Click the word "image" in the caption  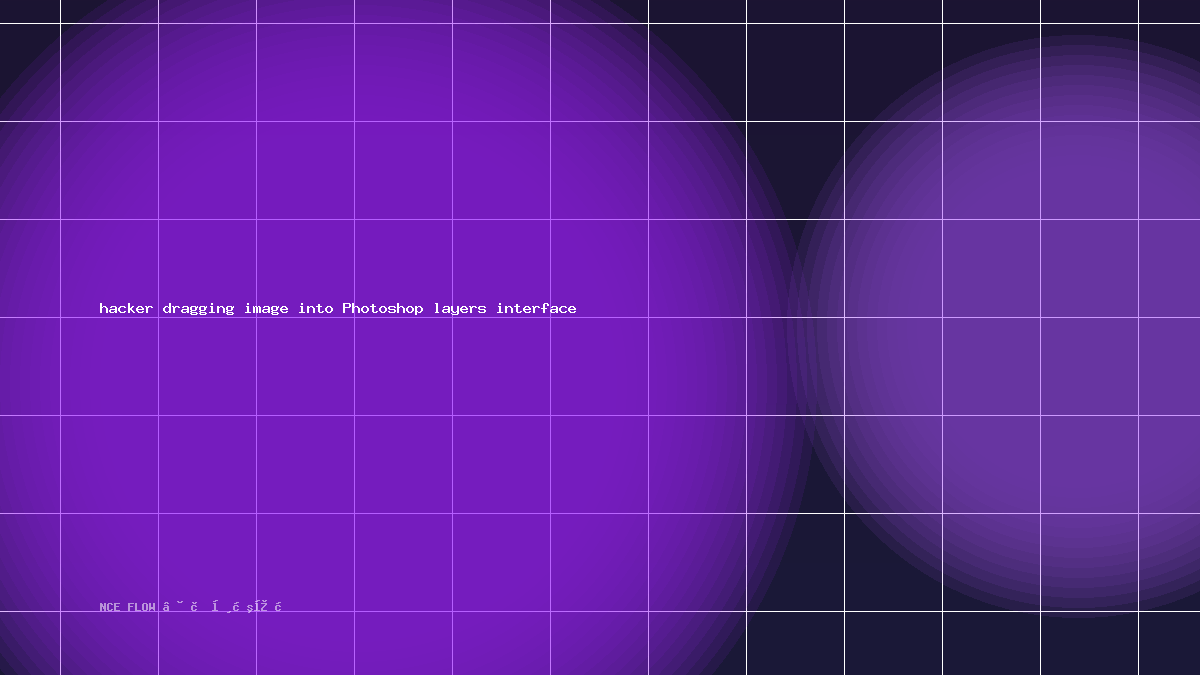[x=266, y=308]
